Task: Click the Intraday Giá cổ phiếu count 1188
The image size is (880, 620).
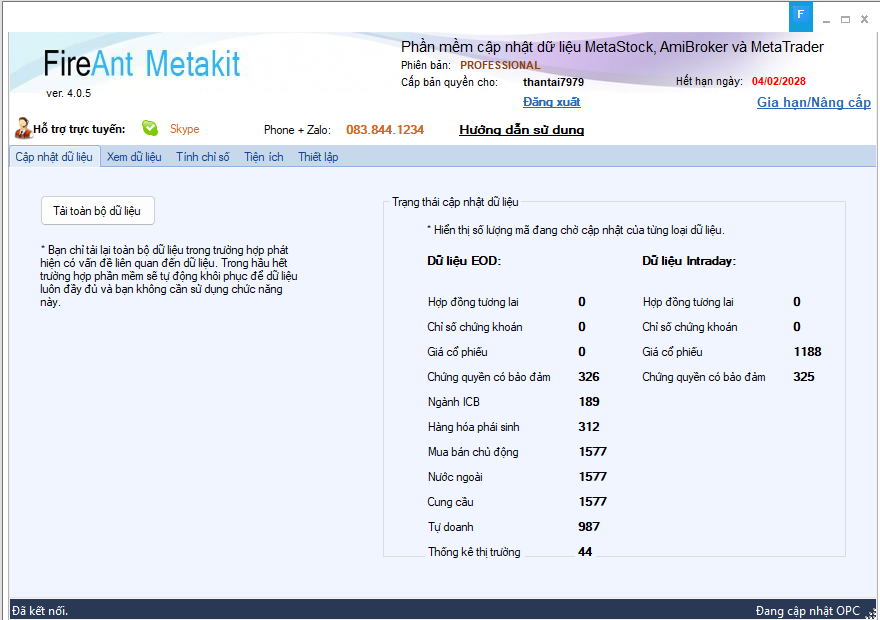Action: point(807,352)
